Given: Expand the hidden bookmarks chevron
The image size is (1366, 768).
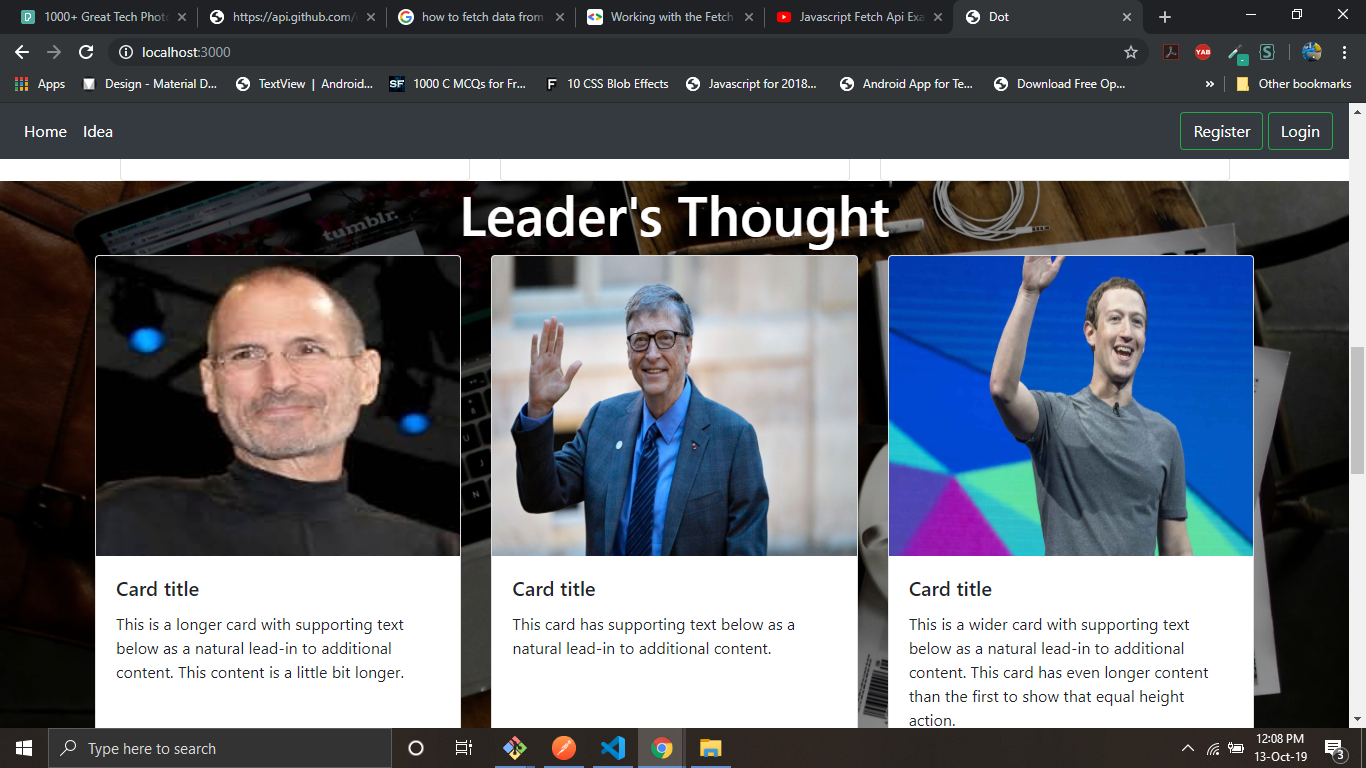Looking at the screenshot, I should coord(1210,84).
